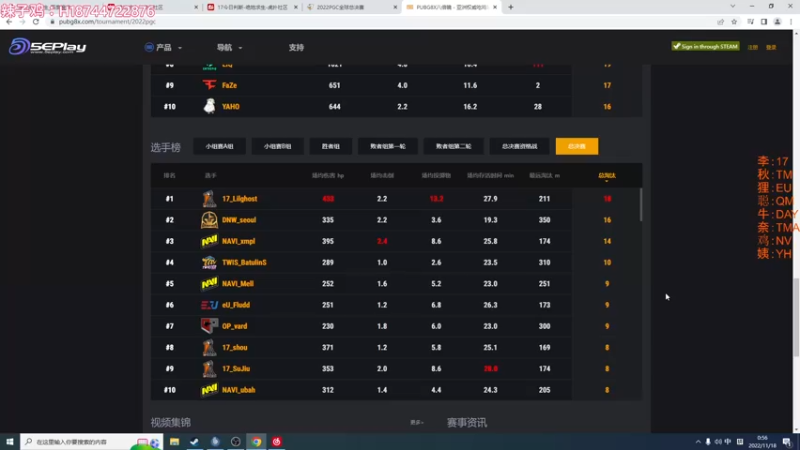Open player eU_Fludd profile link
The width and height of the screenshot is (800, 450).
236,305
